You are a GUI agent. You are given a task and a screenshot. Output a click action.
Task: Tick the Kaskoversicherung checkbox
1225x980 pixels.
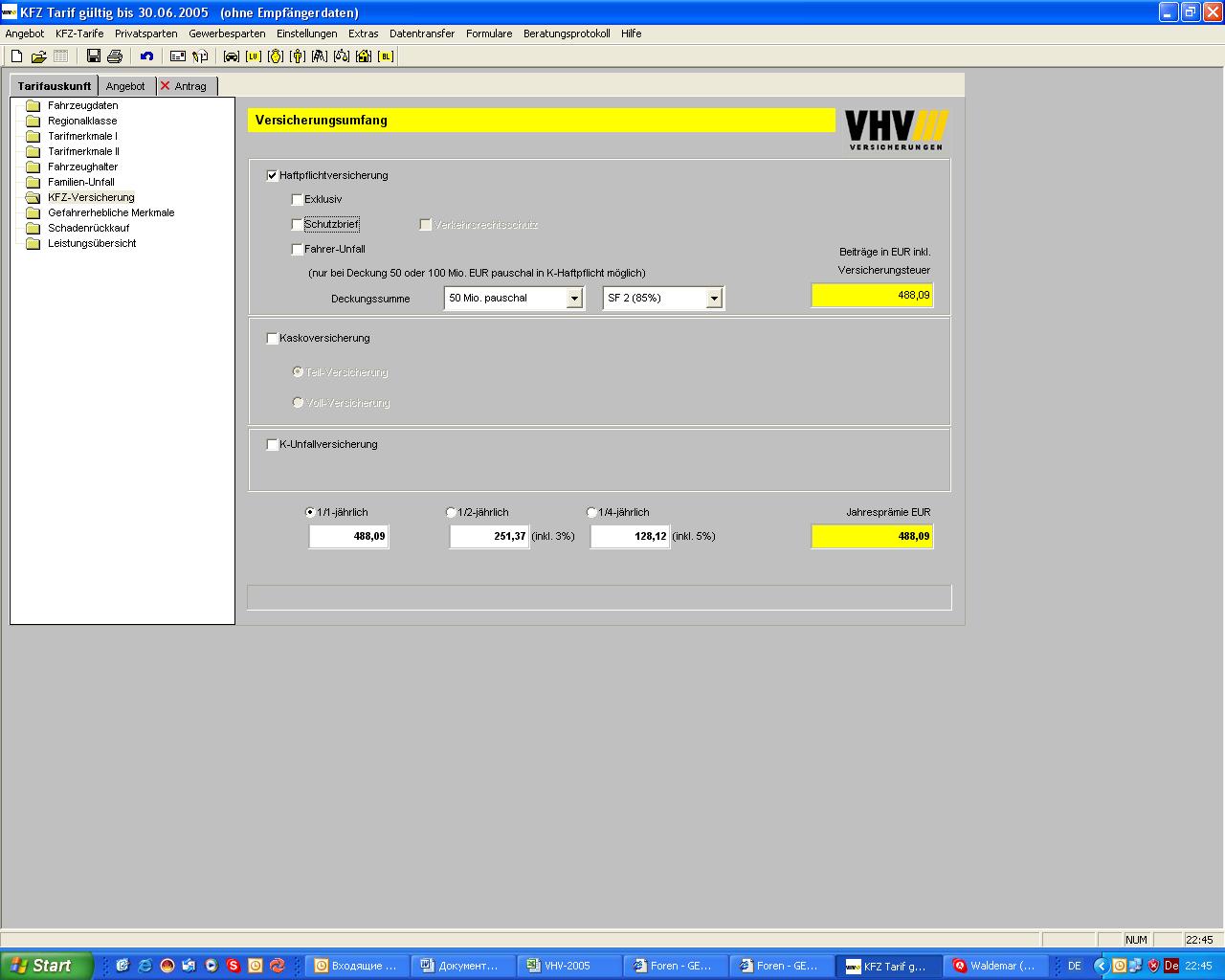(x=273, y=339)
